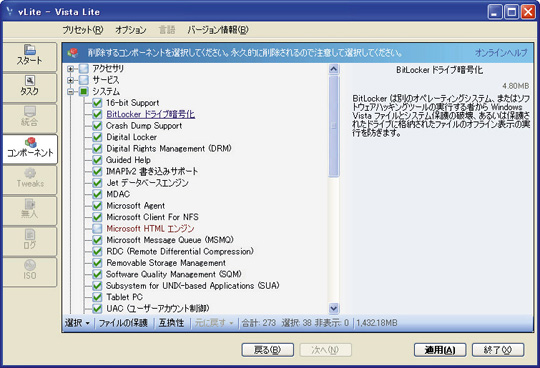
Task: Click the ファイルの保護 button
Action: pyautogui.click(x=123, y=323)
